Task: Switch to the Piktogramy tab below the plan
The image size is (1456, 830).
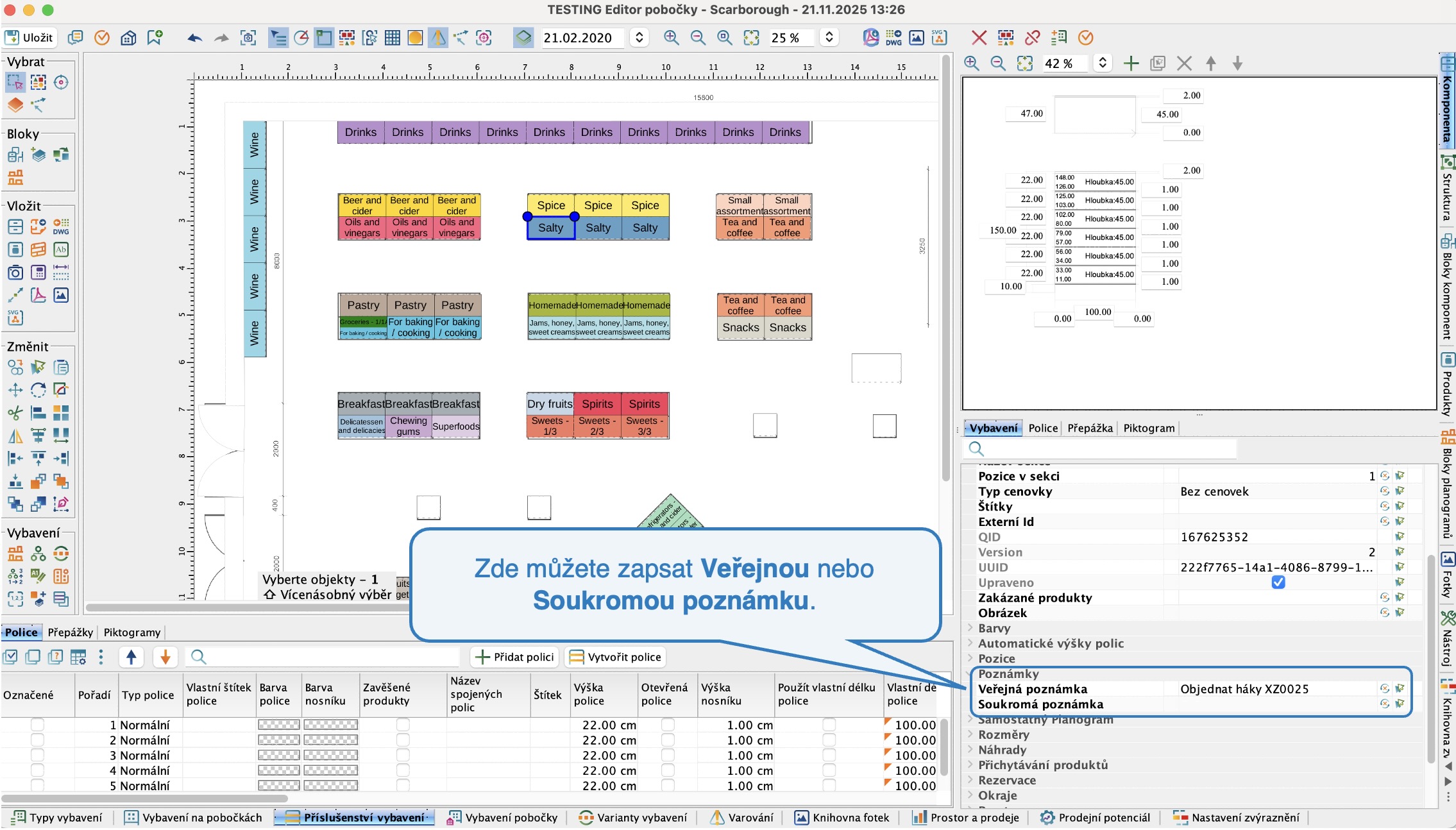Action: pyautogui.click(x=132, y=632)
